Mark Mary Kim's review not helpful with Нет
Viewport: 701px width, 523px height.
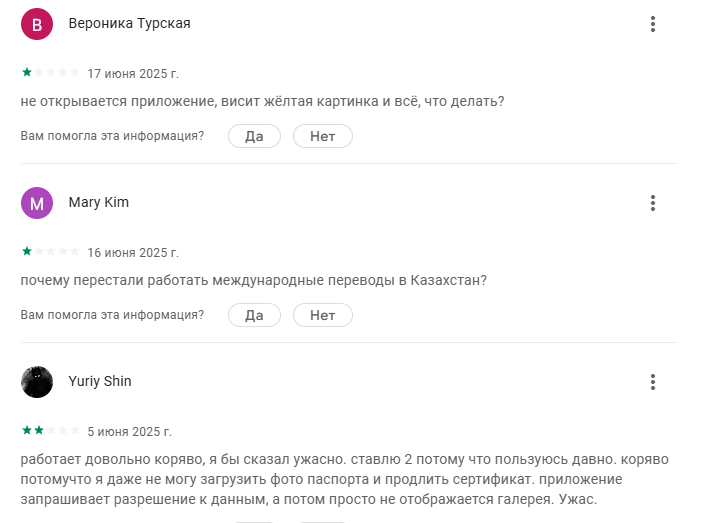[322, 315]
